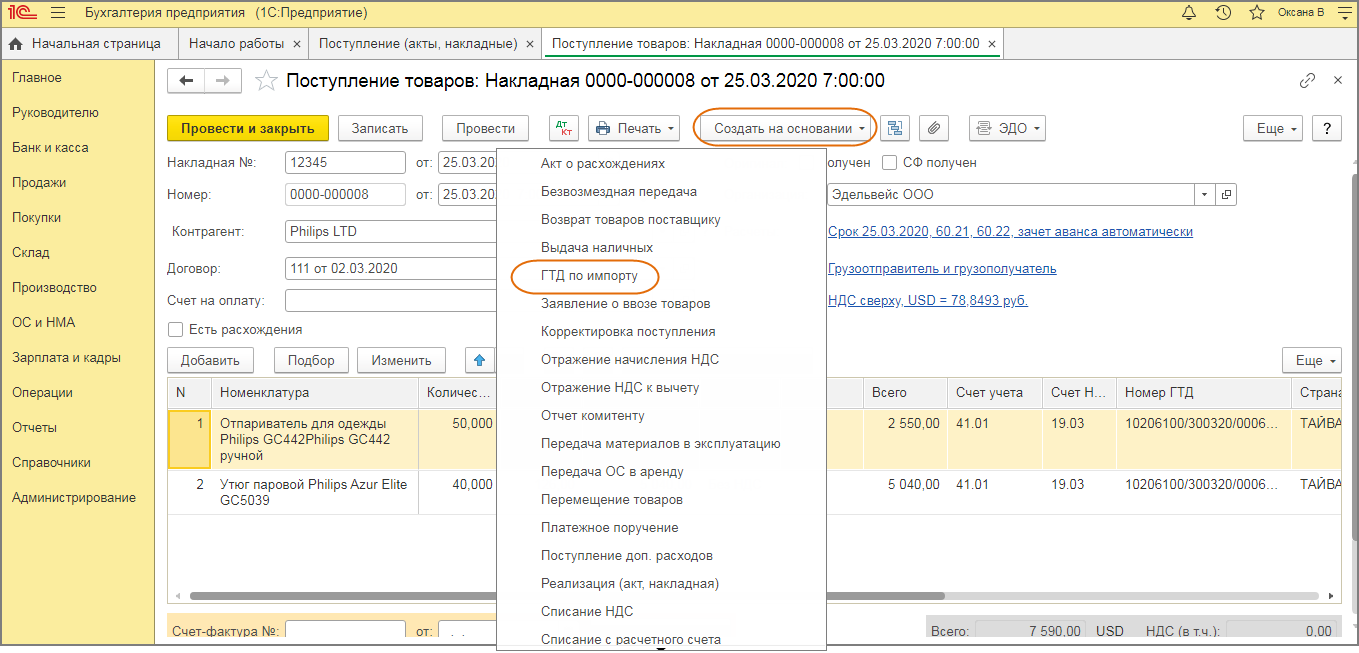Show Дт/Кт postings of the document
This screenshot has width=1359, height=653.
coord(564,128)
